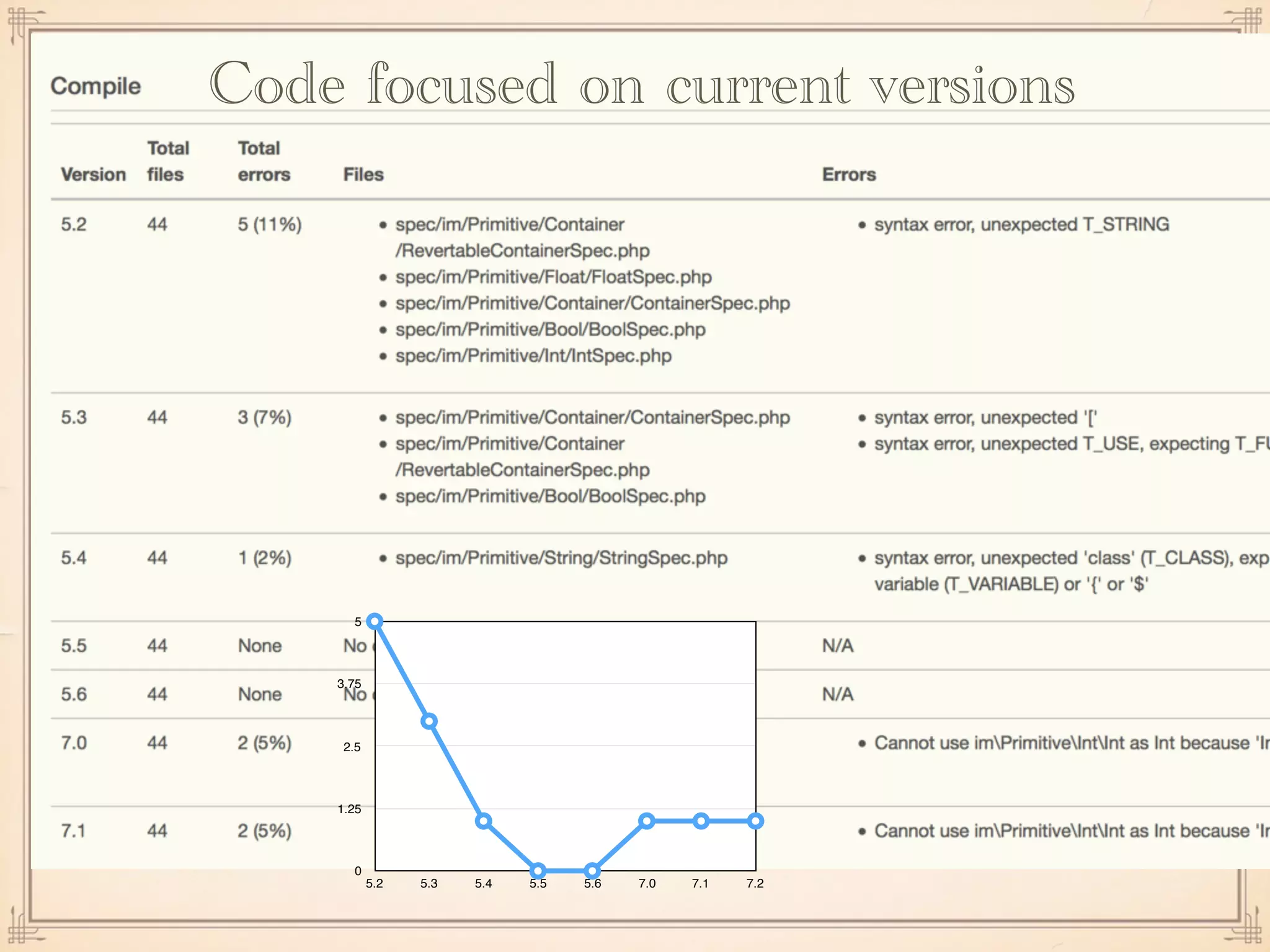The height and width of the screenshot is (952, 1270).
Task: Click chart y-axis label '2.5'
Action: [x=352, y=747]
